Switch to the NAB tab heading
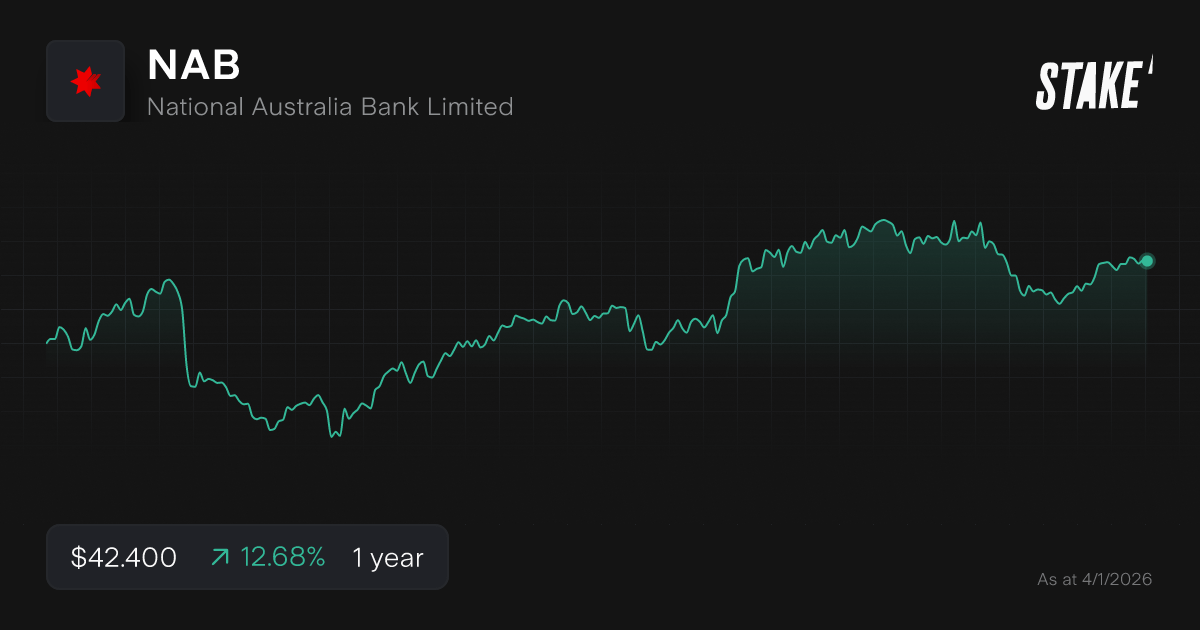This screenshot has height=630, width=1200. coord(193,66)
